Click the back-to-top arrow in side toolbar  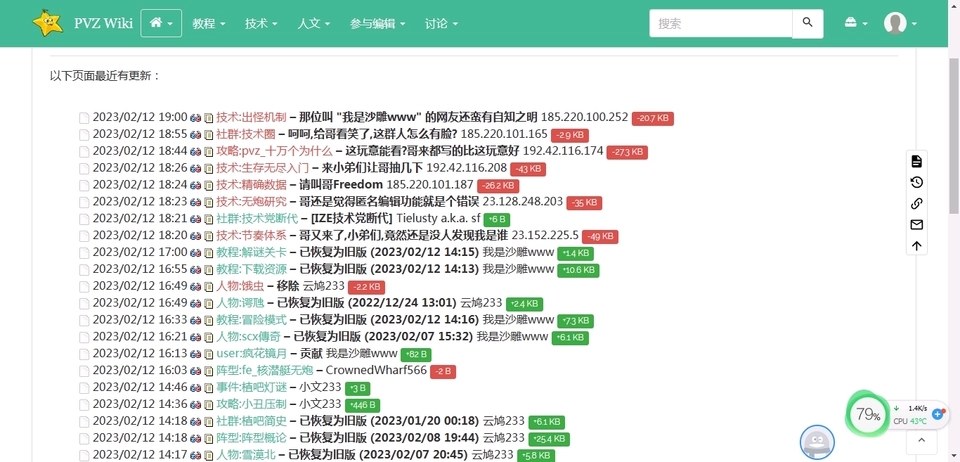coord(916,245)
